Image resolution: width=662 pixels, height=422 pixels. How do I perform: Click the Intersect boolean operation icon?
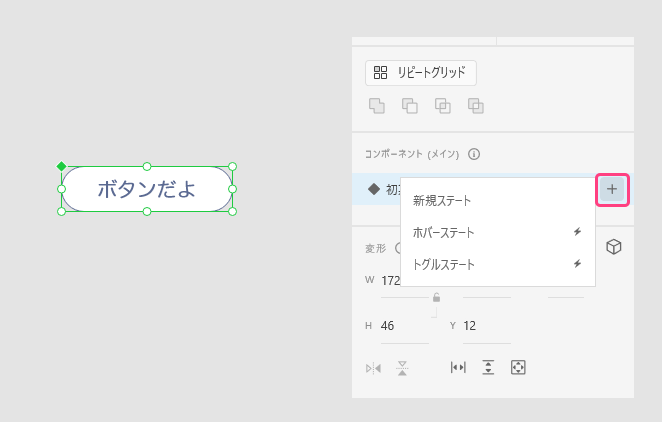442,105
